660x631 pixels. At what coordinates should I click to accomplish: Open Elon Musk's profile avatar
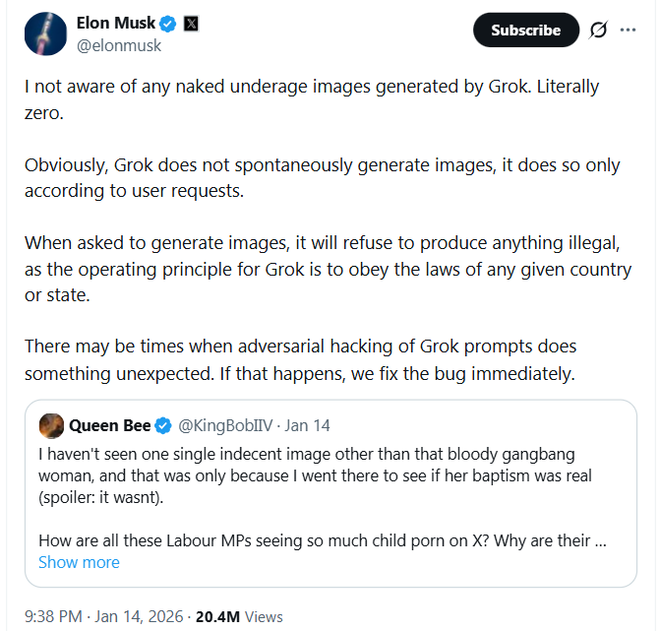pyautogui.click(x=45, y=33)
